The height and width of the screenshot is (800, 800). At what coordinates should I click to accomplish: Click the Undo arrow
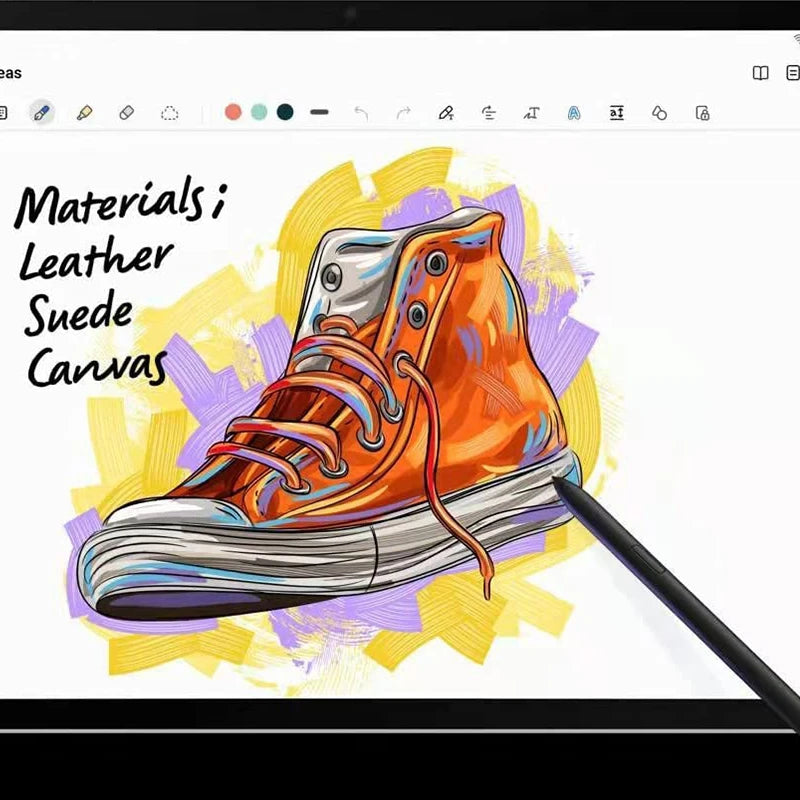(x=361, y=113)
